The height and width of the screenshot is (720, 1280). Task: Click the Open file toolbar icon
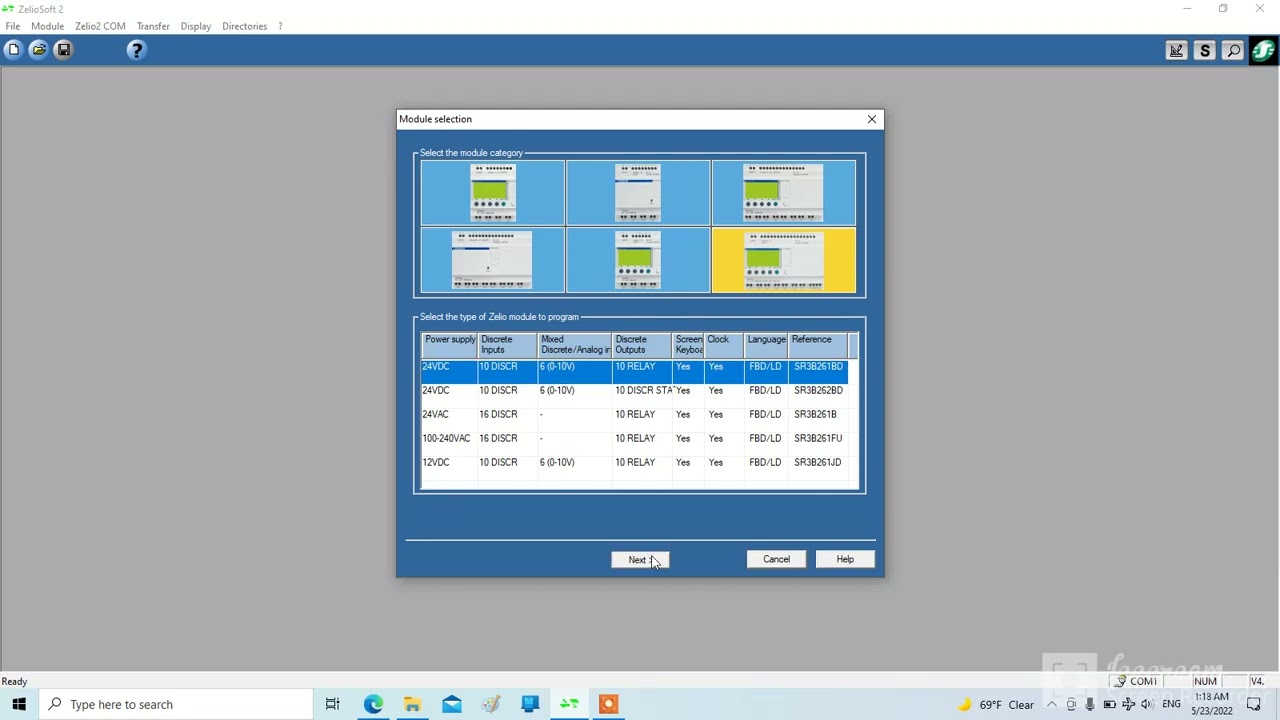click(38, 50)
